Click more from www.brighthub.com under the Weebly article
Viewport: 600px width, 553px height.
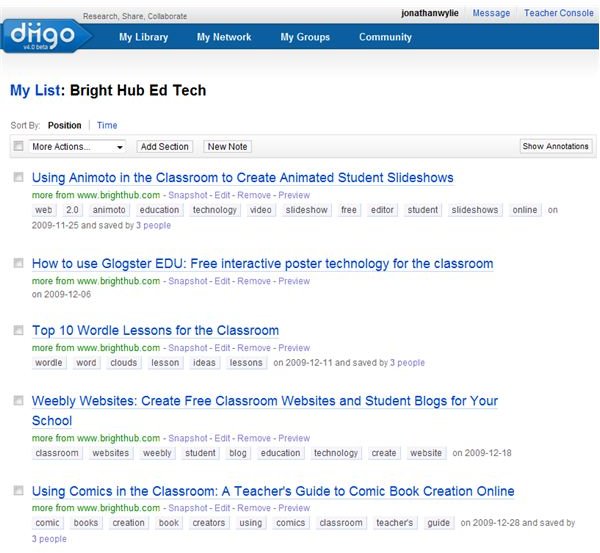coord(96,438)
